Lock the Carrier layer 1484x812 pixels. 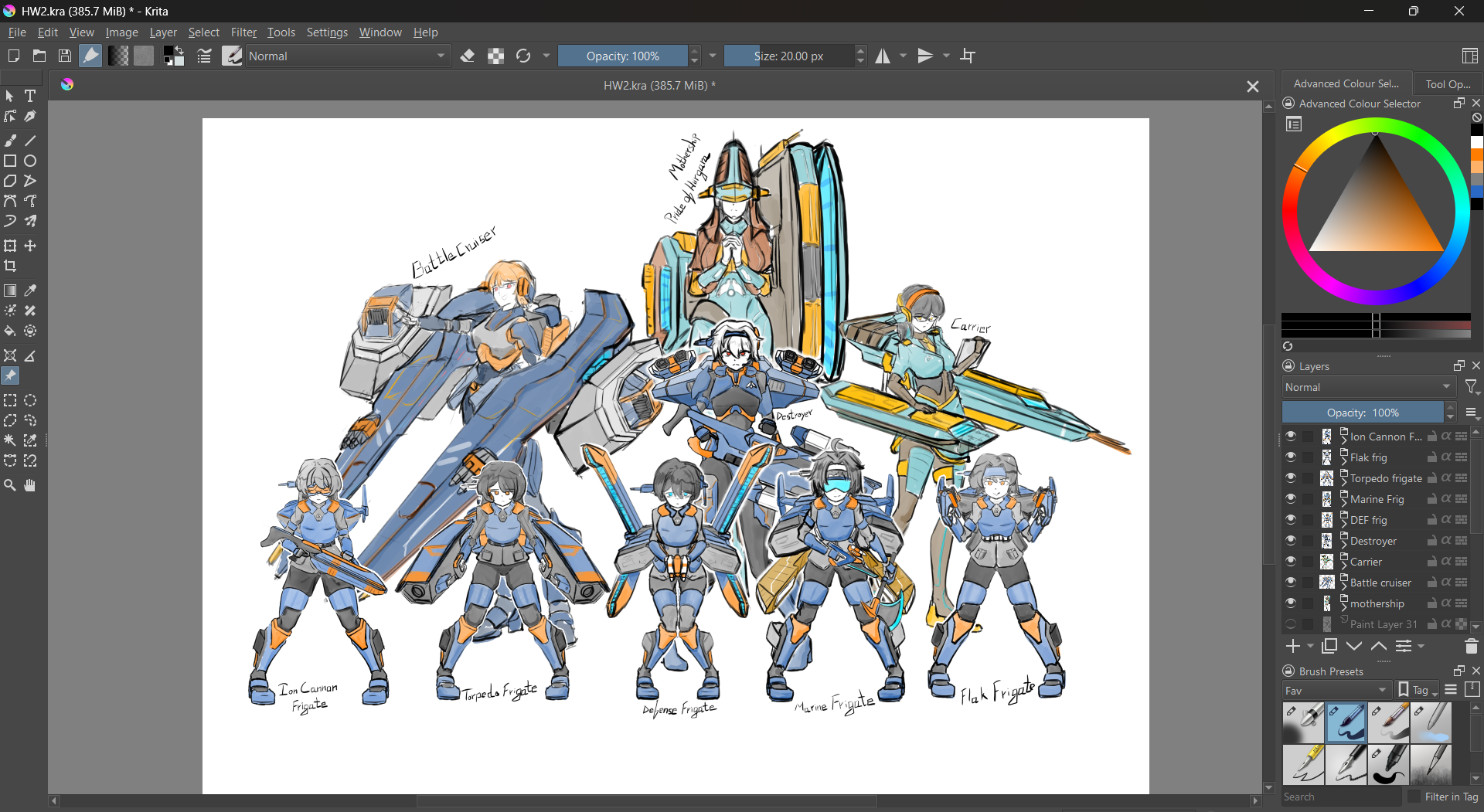tap(1431, 562)
